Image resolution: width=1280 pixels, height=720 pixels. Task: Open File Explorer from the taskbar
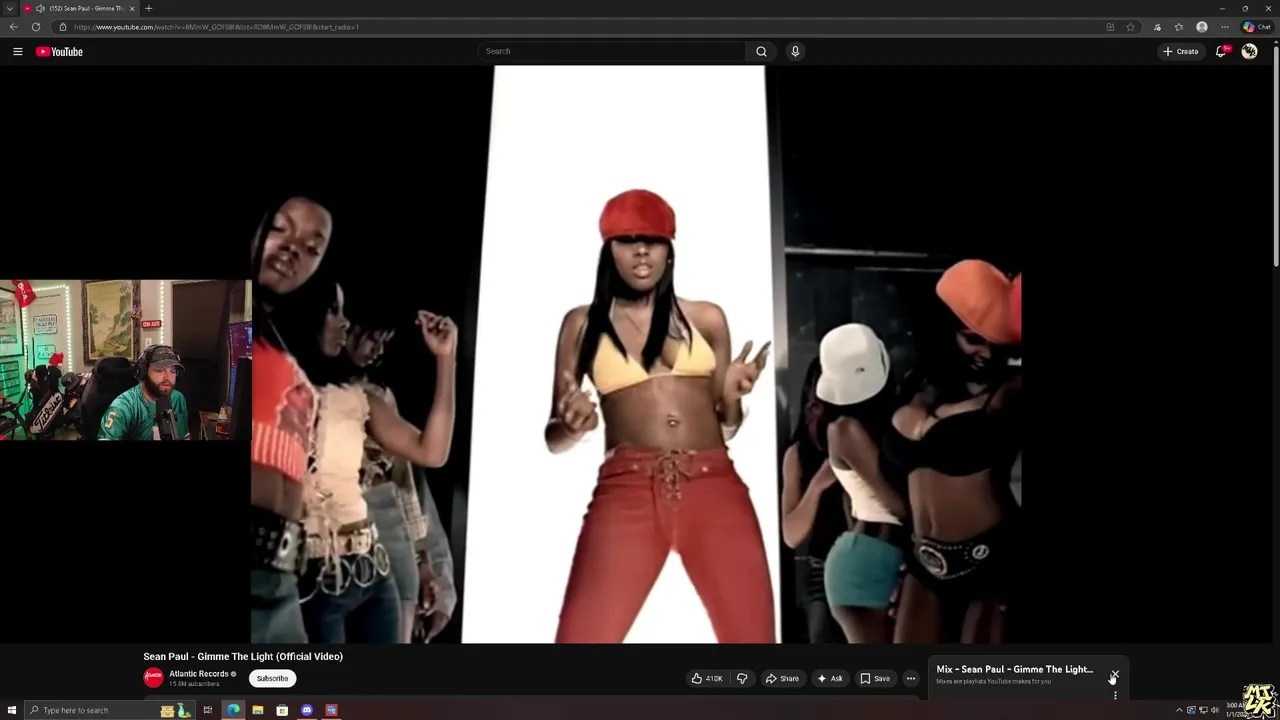[258, 710]
